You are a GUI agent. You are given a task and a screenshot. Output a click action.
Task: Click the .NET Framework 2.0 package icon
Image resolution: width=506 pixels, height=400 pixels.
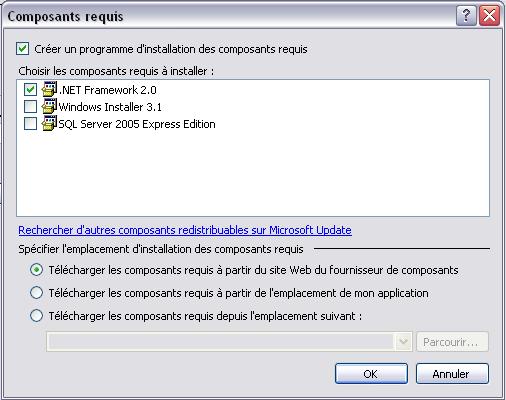click(x=49, y=89)
